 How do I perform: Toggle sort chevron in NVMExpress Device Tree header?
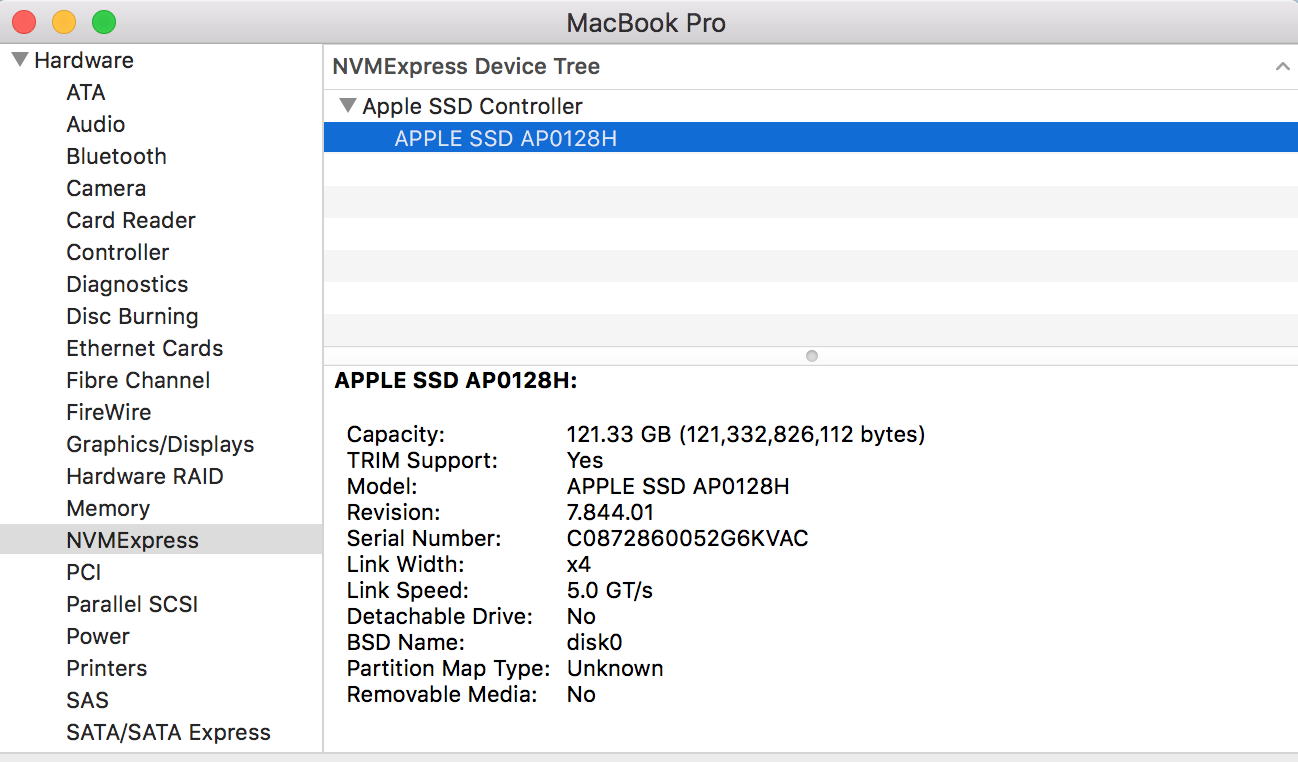click(x=1282, y=67)
